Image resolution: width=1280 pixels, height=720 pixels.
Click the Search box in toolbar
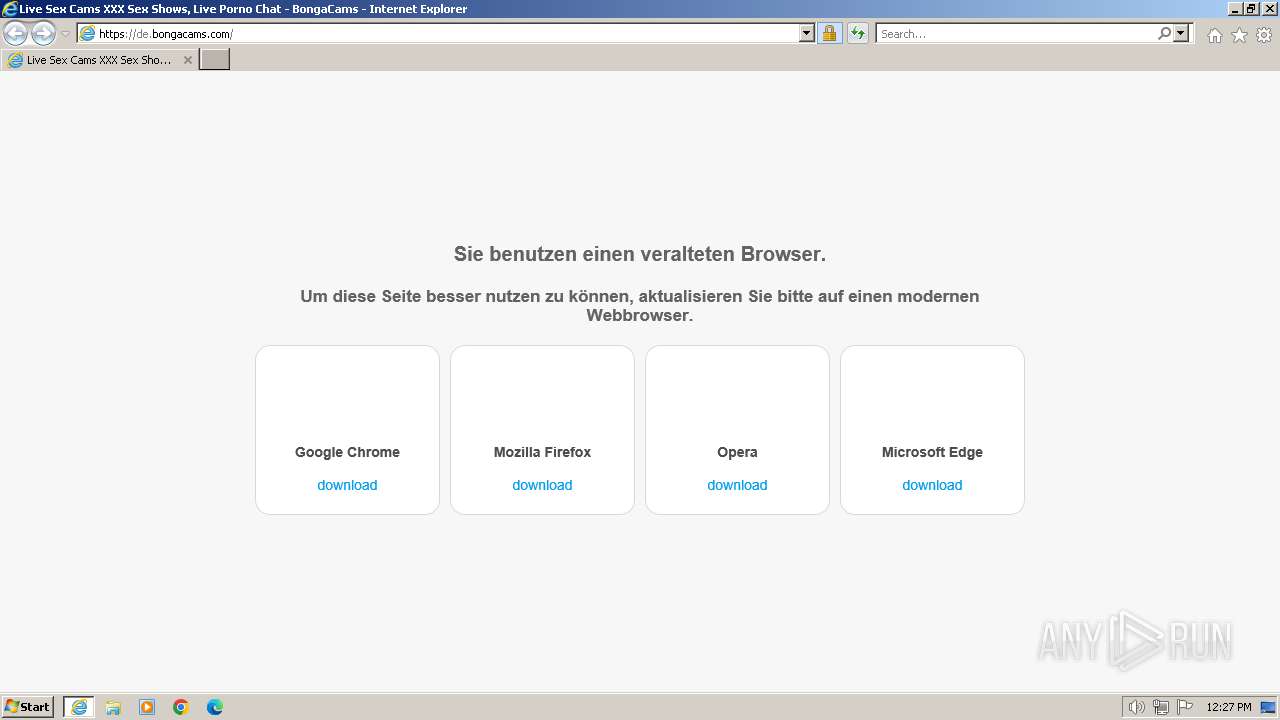[x=1015, y=34]
